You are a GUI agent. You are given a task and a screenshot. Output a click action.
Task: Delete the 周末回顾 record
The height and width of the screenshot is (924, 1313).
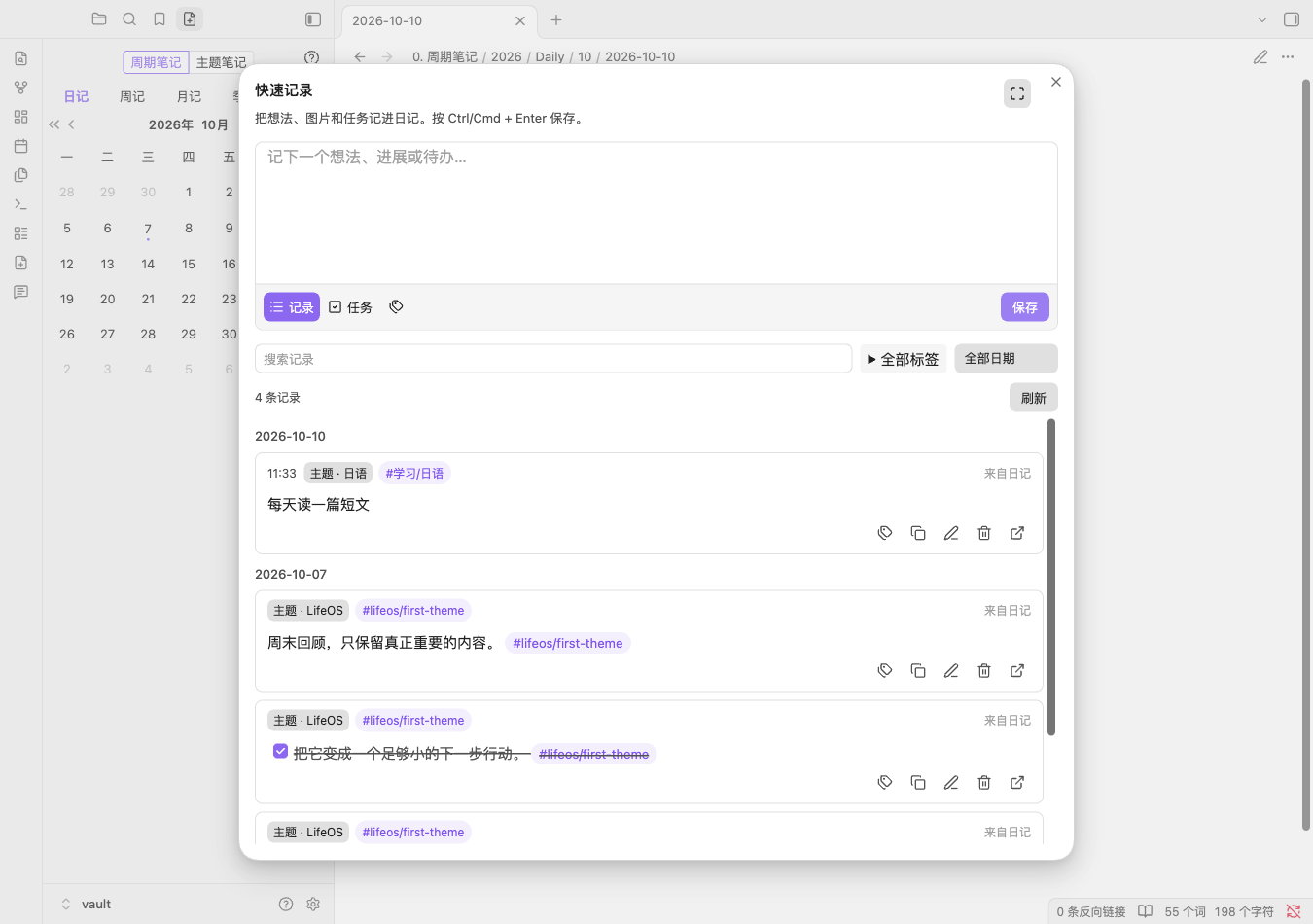coord(984,670)
